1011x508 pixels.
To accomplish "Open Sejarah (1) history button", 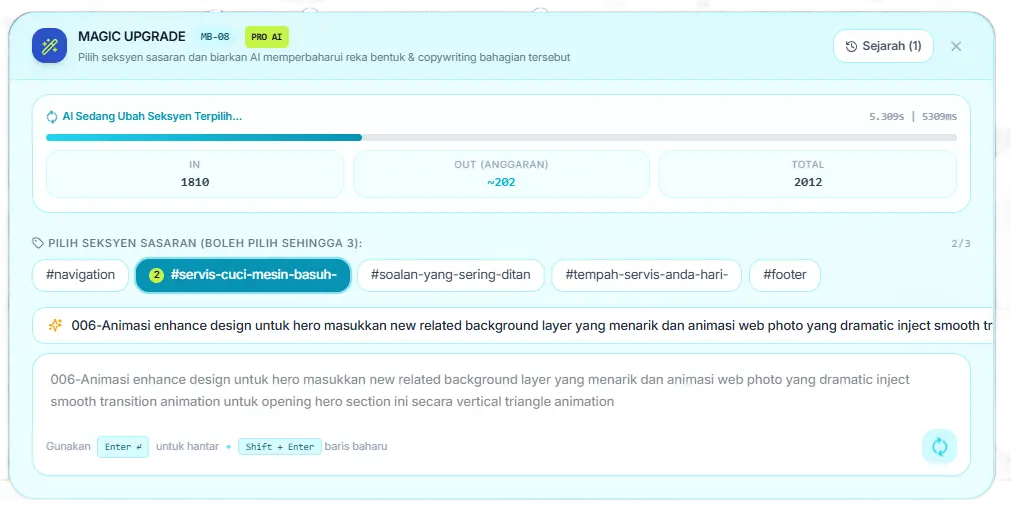I will 883,46.
